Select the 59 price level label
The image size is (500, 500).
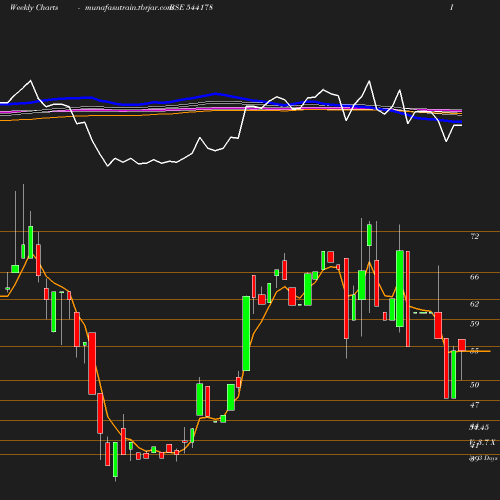[475, 324]
